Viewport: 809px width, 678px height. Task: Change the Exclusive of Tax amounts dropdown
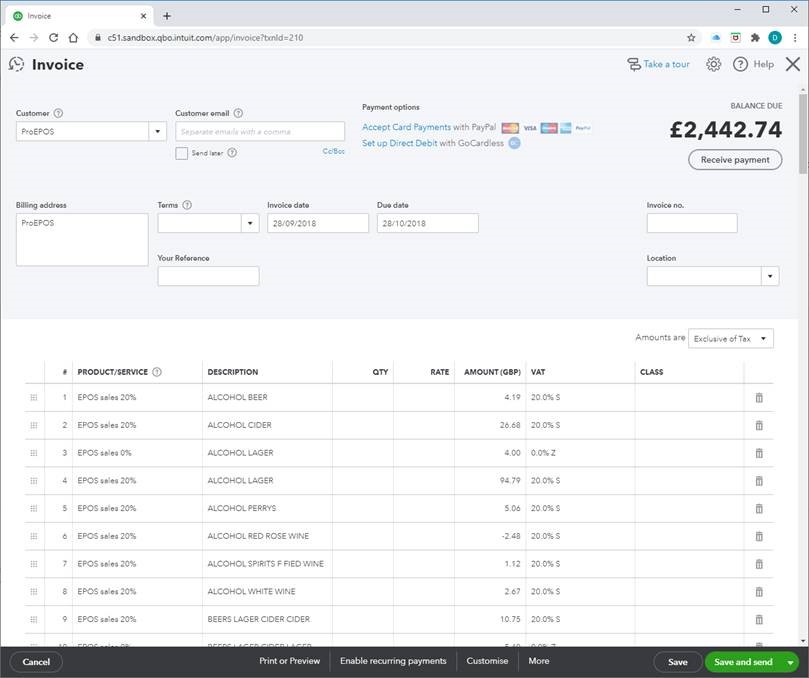[x=731, y=338]
